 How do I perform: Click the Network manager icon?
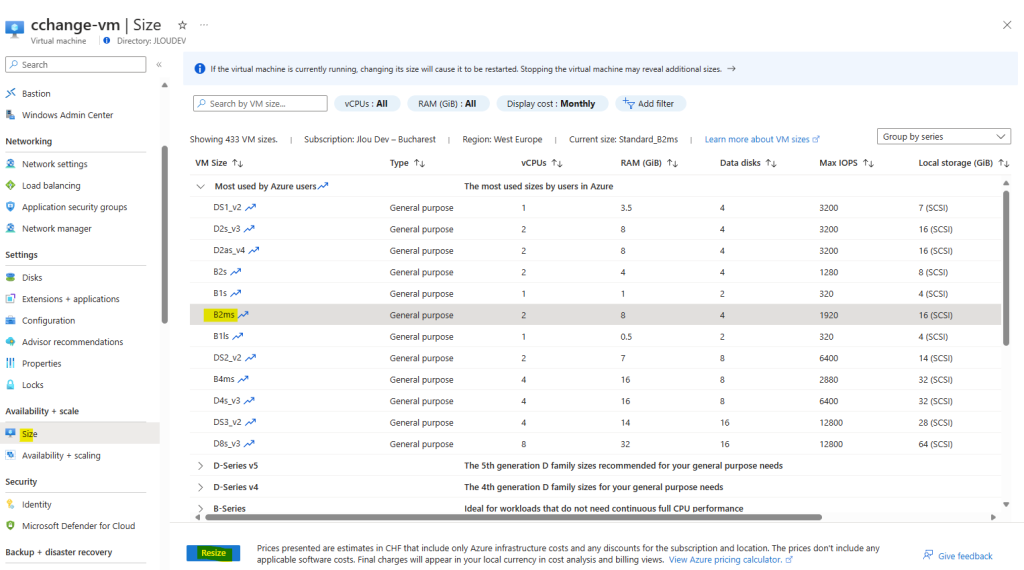tap(10, 229)
